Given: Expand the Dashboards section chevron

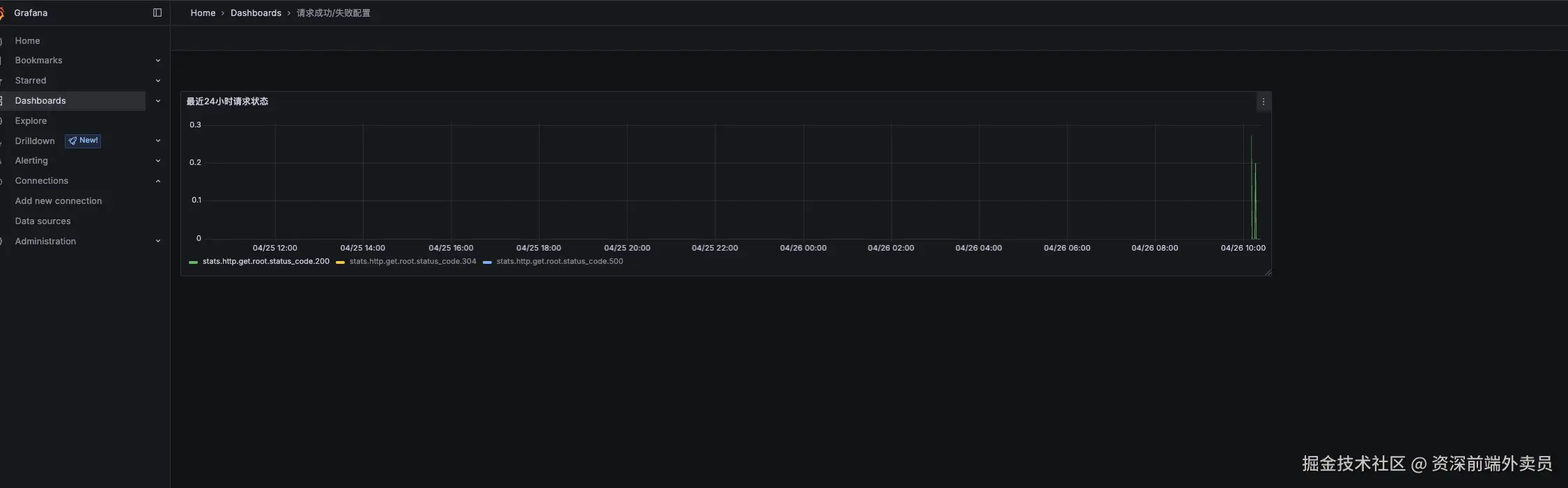Looking at the screenshot, I should click(x=158, y=101).
